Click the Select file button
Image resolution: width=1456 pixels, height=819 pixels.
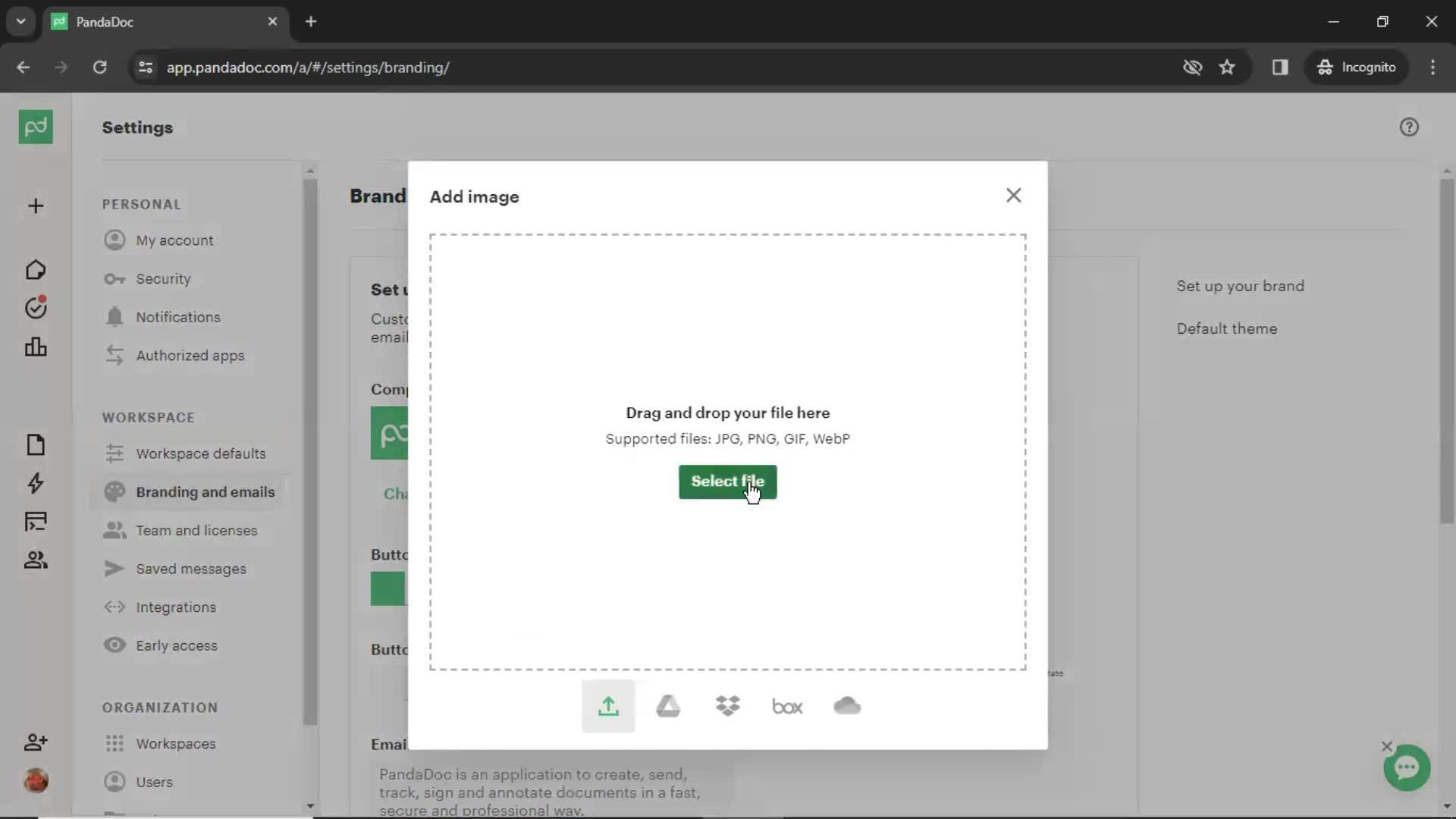[x=728, y=481]
